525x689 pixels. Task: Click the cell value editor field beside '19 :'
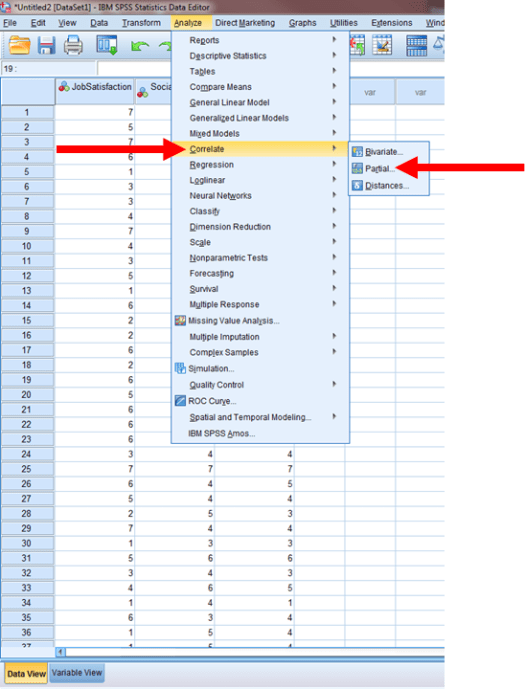[x=134, y=69]
